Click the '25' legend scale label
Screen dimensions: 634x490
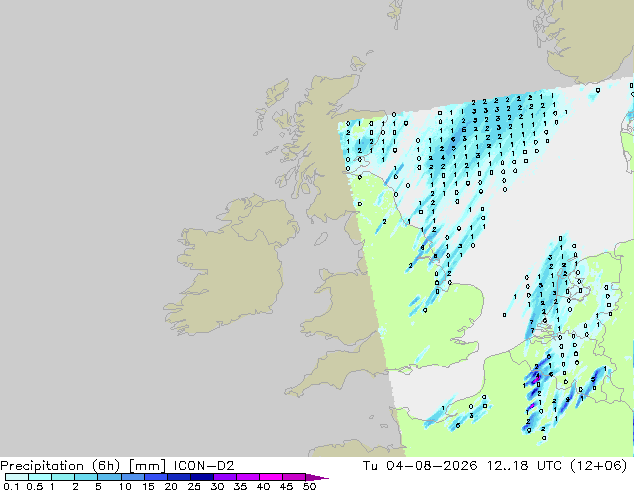pyautogui.click(x=194, y=486)
